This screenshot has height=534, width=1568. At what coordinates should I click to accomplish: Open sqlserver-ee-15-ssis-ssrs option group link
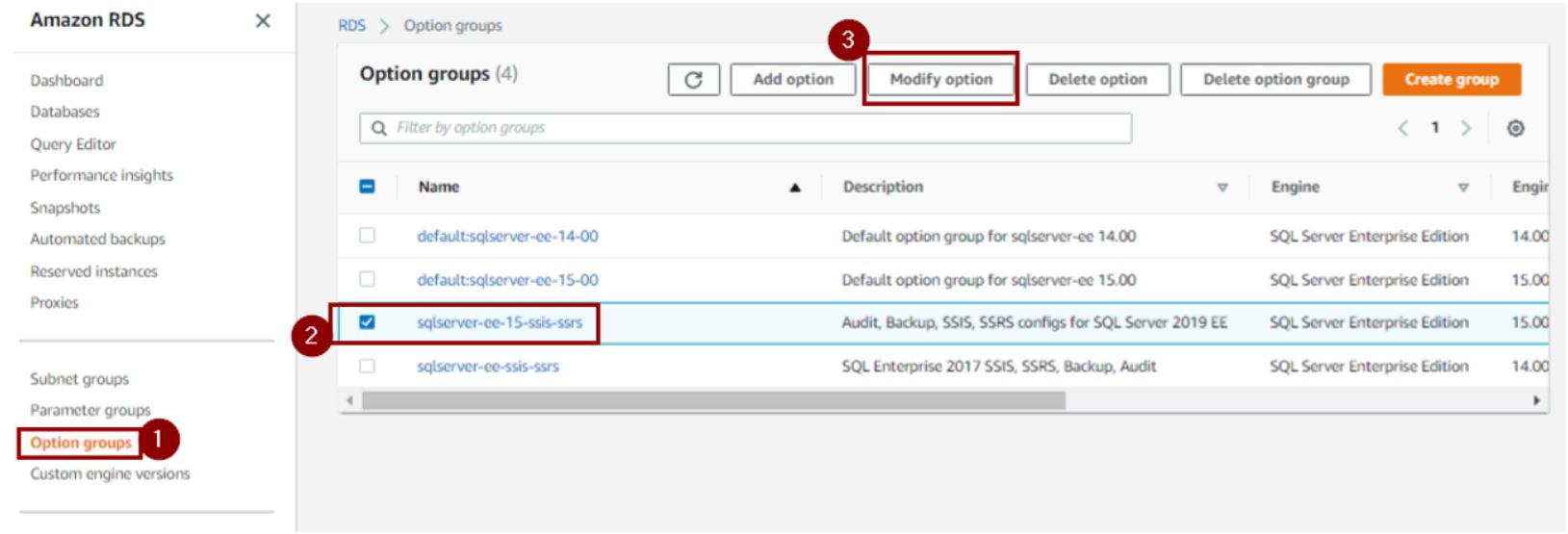coord(500,322)
